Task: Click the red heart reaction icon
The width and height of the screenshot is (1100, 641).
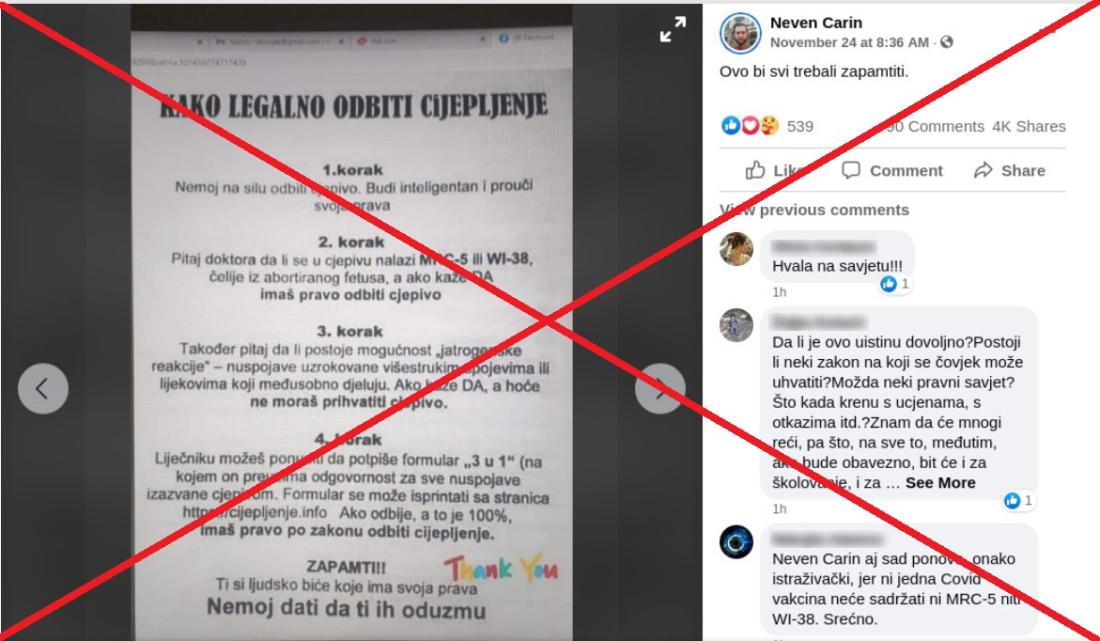Action: (x=750, y=126)
